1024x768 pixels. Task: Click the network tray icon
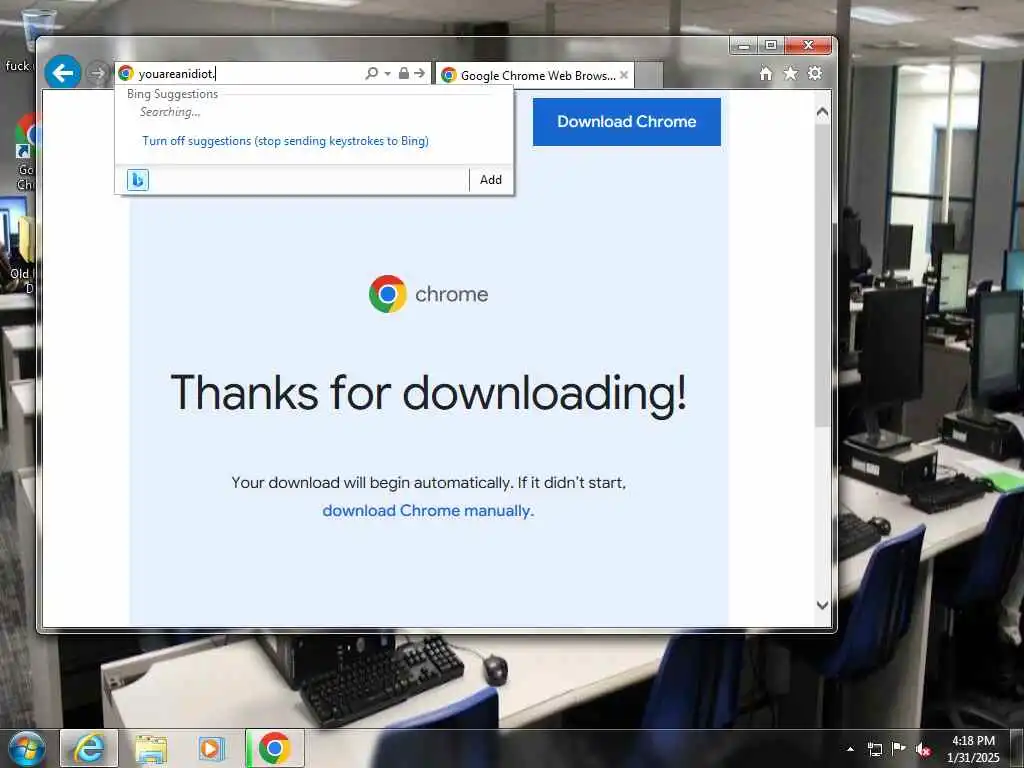tap(874, 749)
